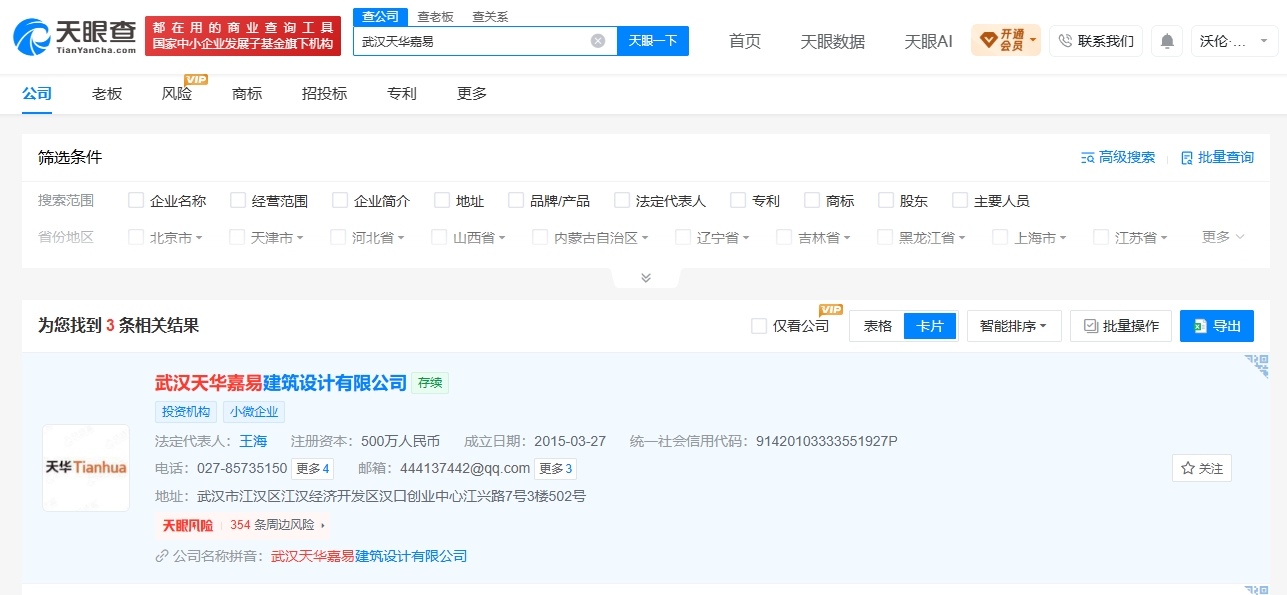Open notifications bell icon

(x=1167, y=41)
